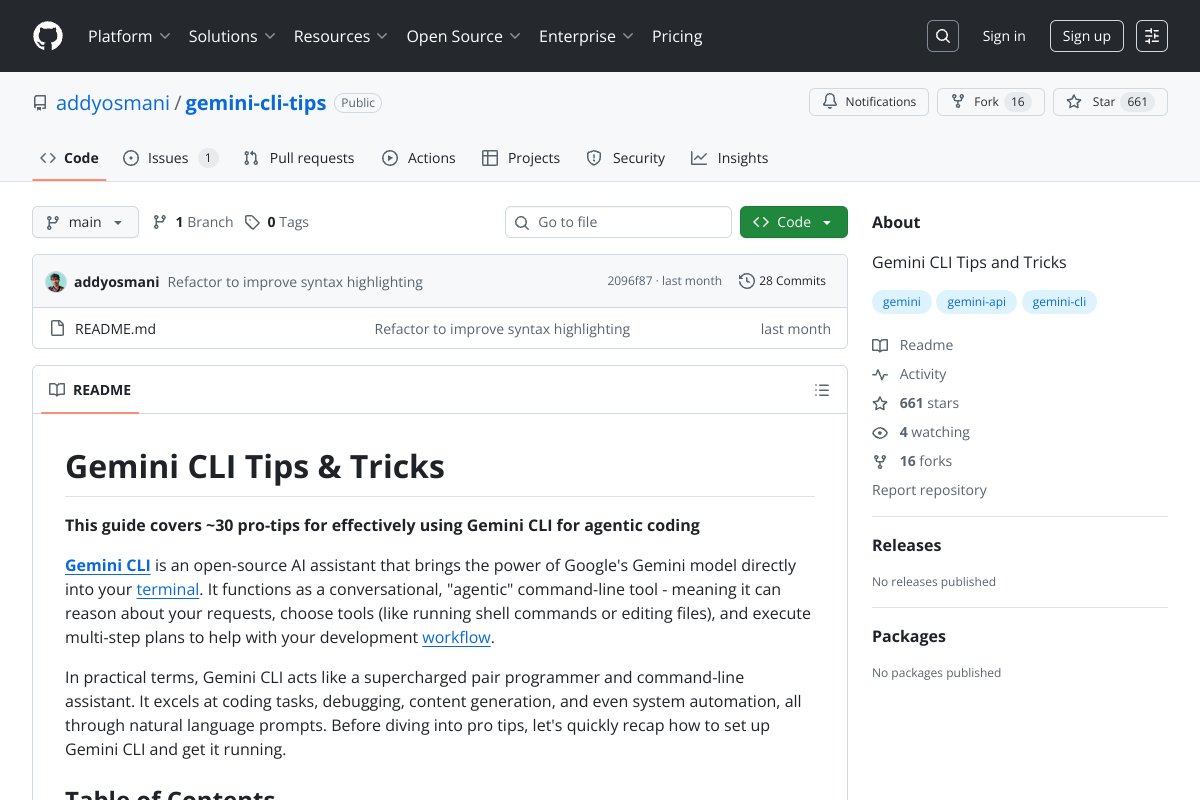Open the Actions tab

pyautogui.click(x=418, y=158)
